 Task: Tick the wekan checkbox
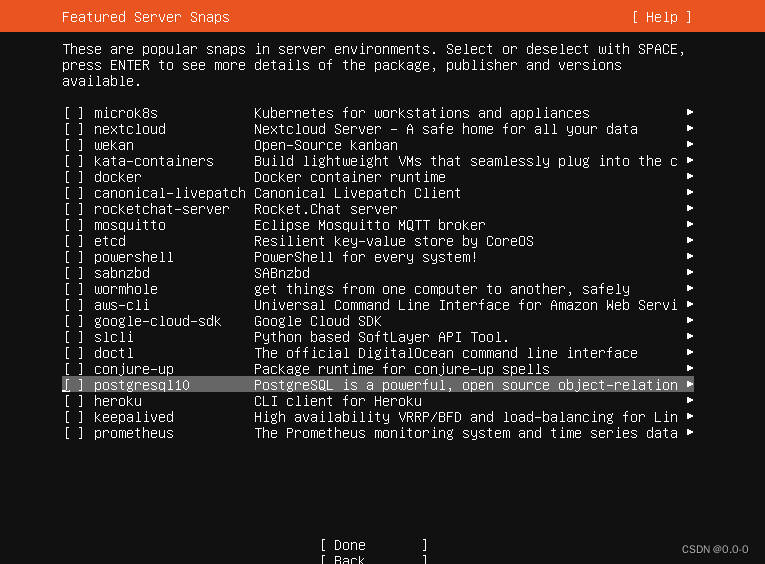(x=74, y=145)
